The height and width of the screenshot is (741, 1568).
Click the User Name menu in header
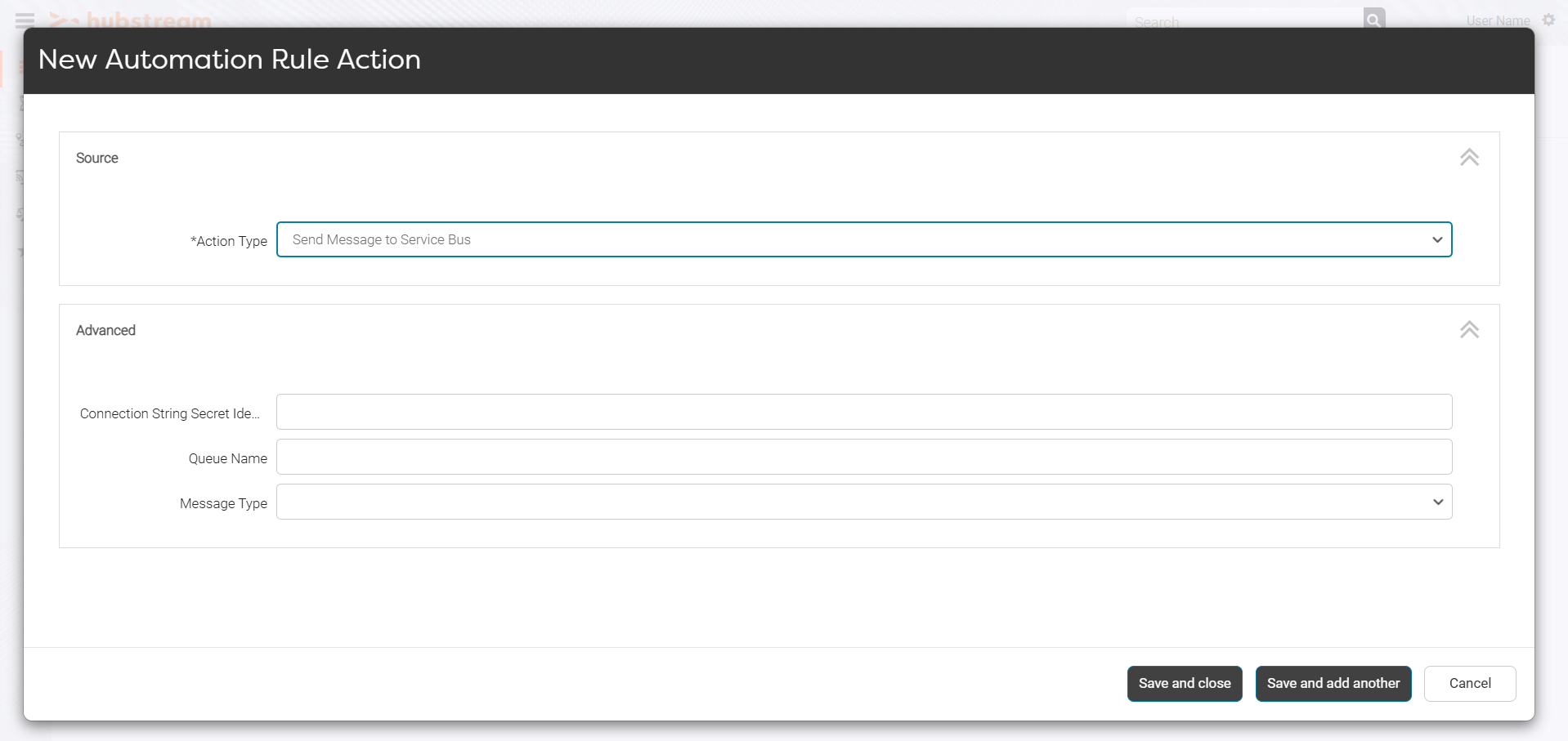(1498, 20)
